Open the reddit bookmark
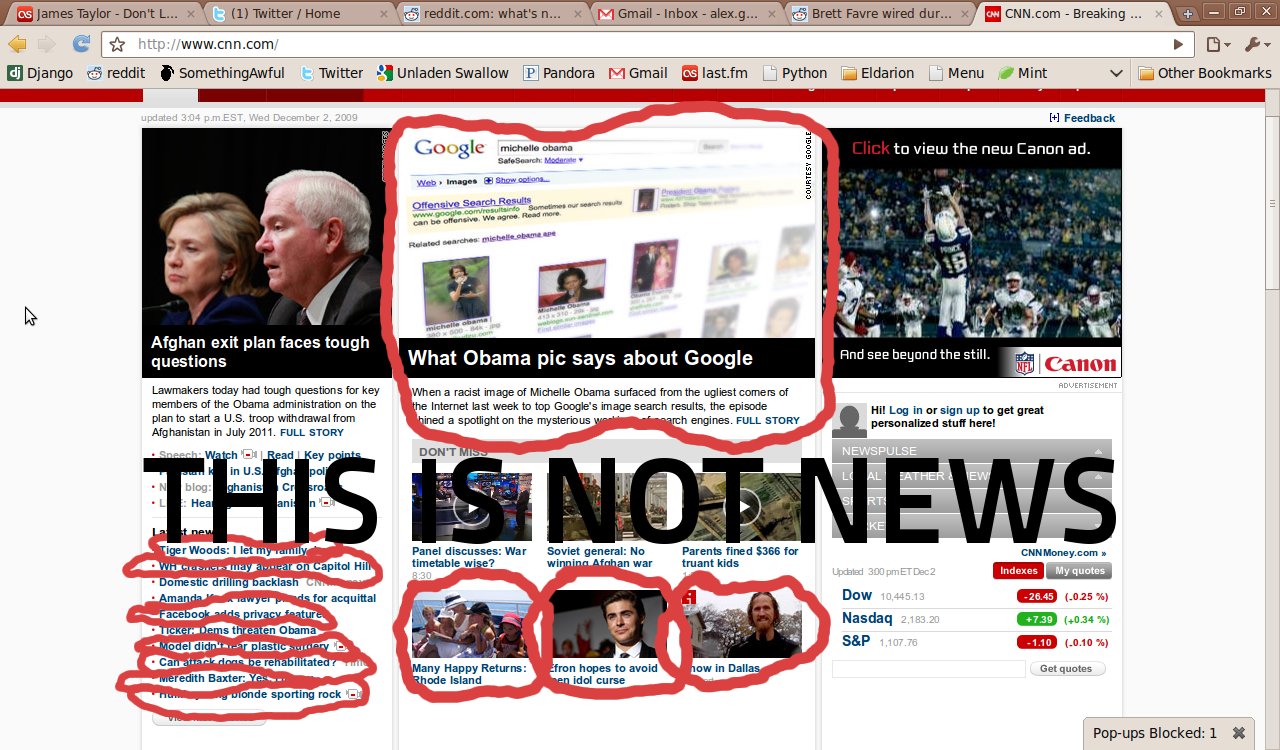This screenshot has width=1280, height=750. coord(116,73)
